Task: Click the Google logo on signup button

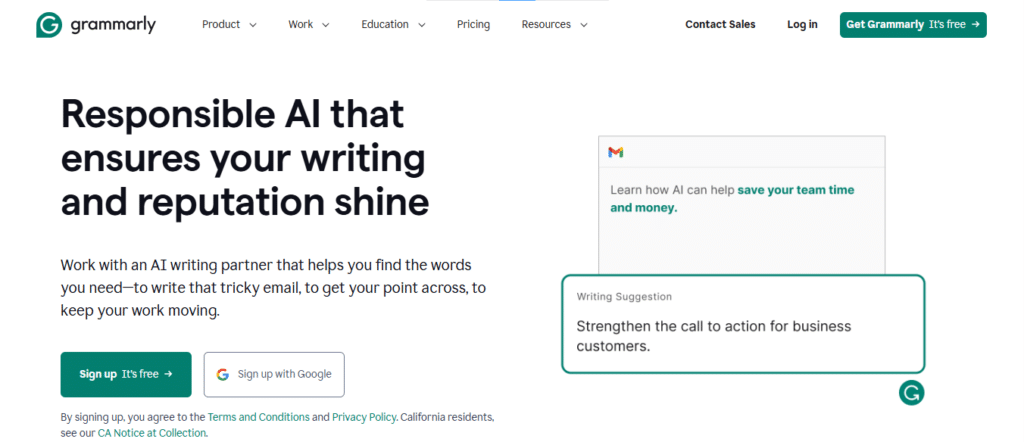Action: tap(223, 375)
